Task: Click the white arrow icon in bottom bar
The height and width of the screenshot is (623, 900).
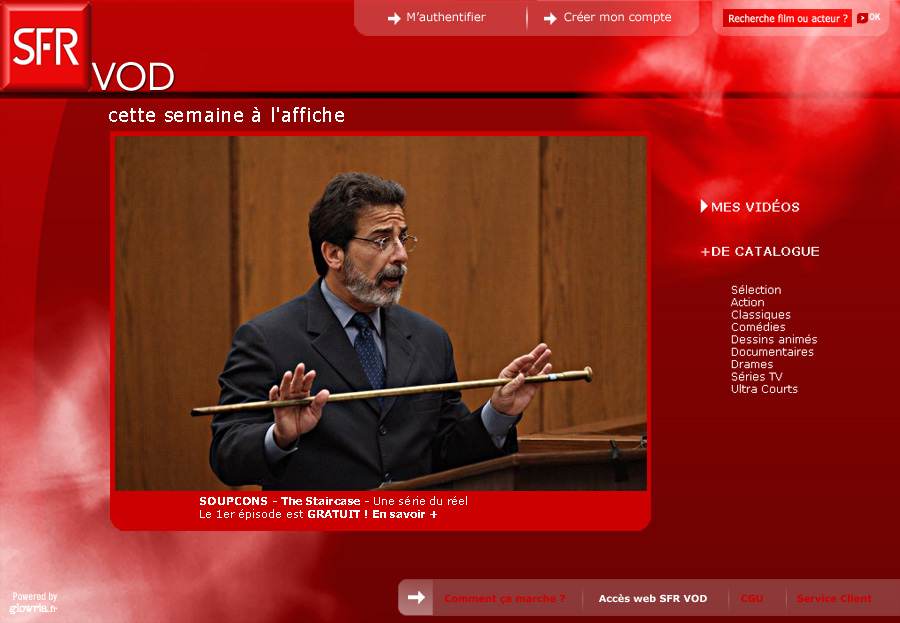Action: point(416,597)
